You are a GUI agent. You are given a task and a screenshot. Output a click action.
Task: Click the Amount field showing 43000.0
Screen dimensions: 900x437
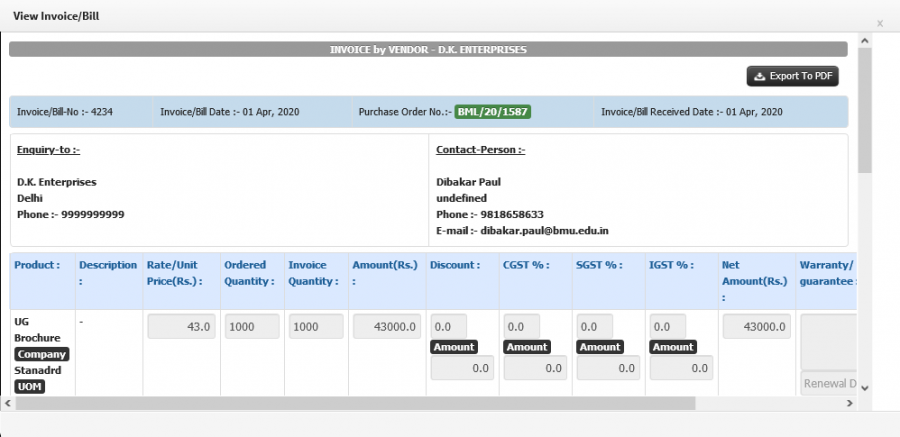point(387,326)
